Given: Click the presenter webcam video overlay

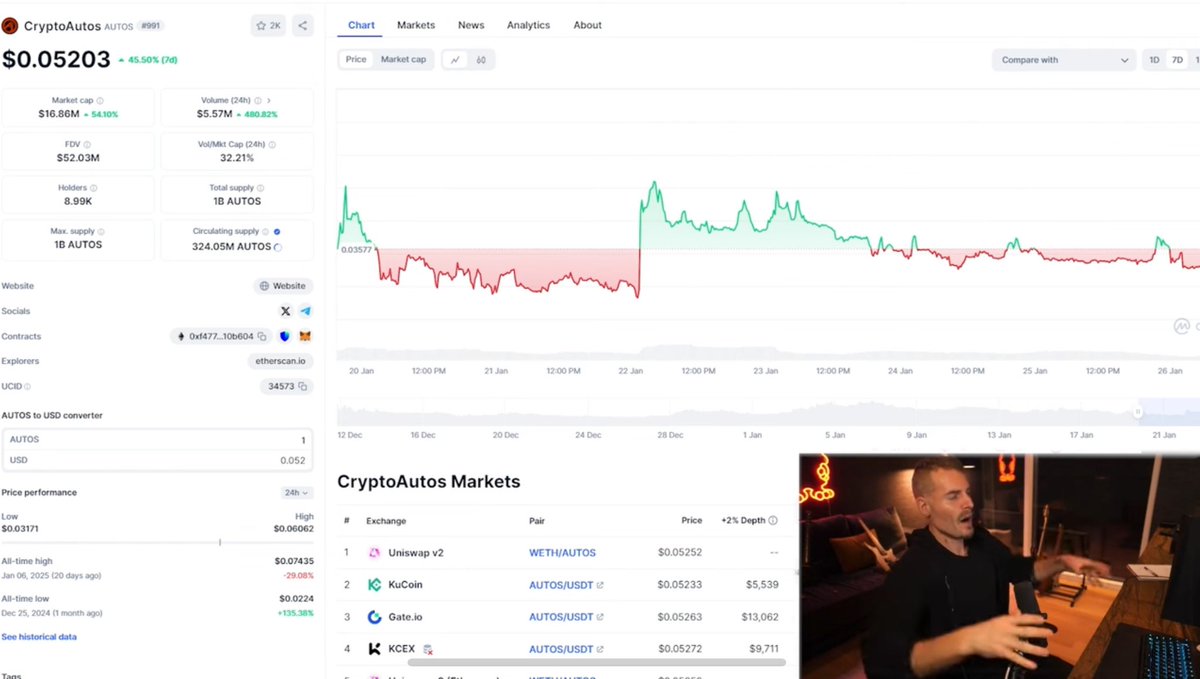Looking at the screenshot, I should [x=999, y=566].
